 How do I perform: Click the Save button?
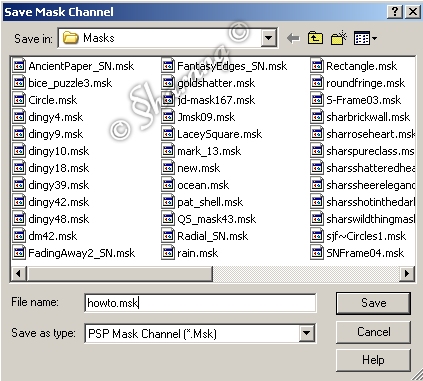point(373,303)
